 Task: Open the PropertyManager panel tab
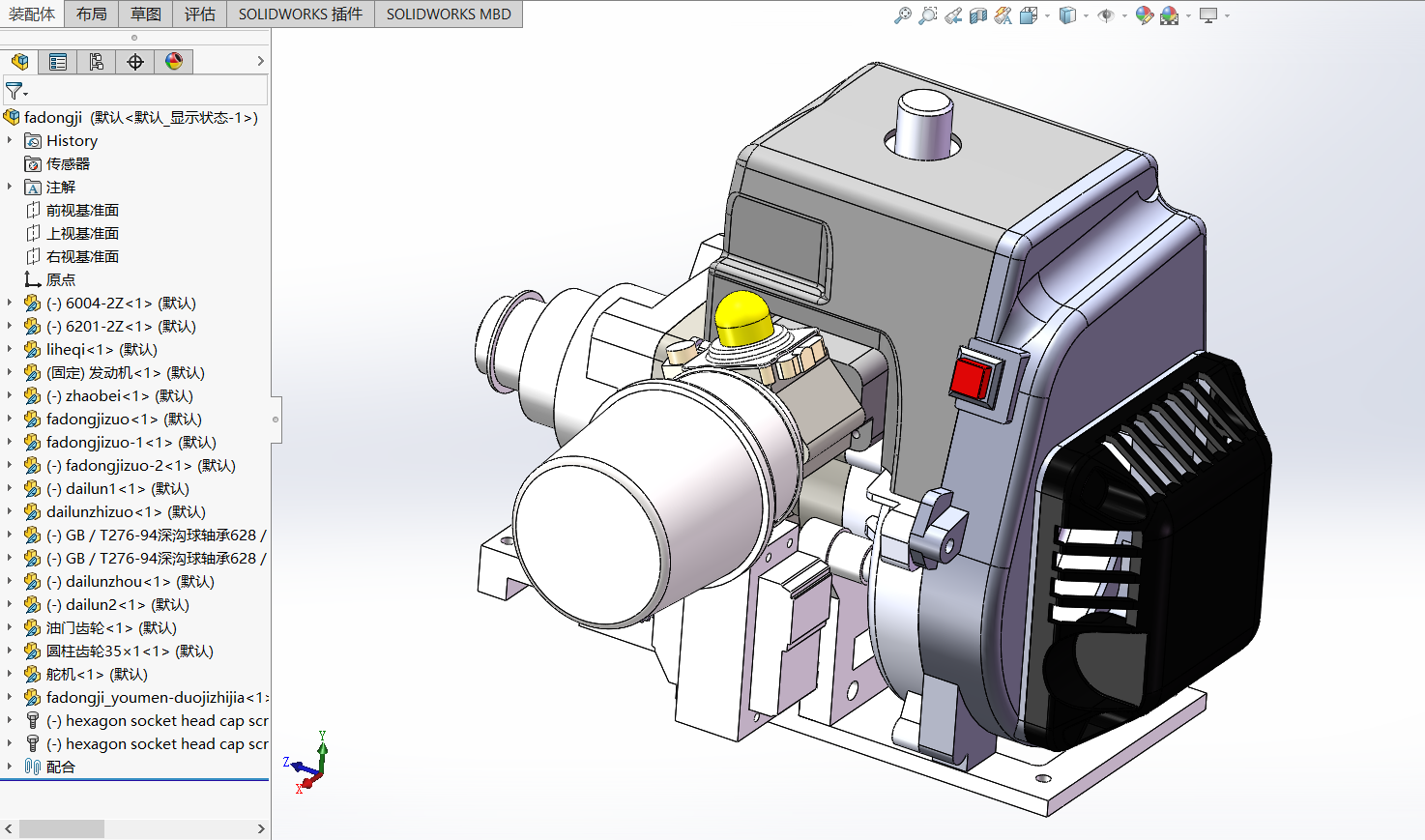pos(58,62)
